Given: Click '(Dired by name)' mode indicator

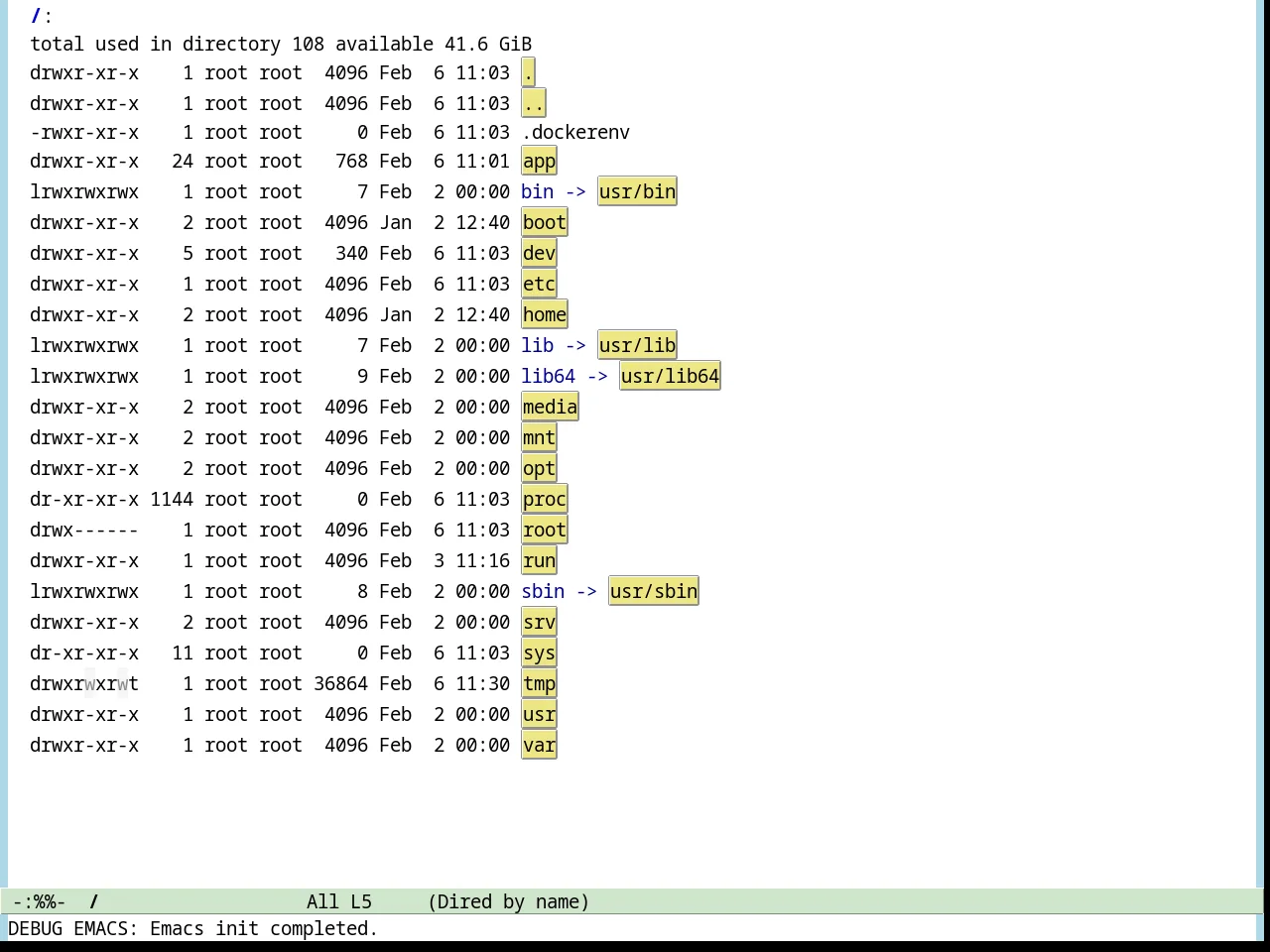Looking at the screenshot, I should pyautogui.click(x=508, y=901).
